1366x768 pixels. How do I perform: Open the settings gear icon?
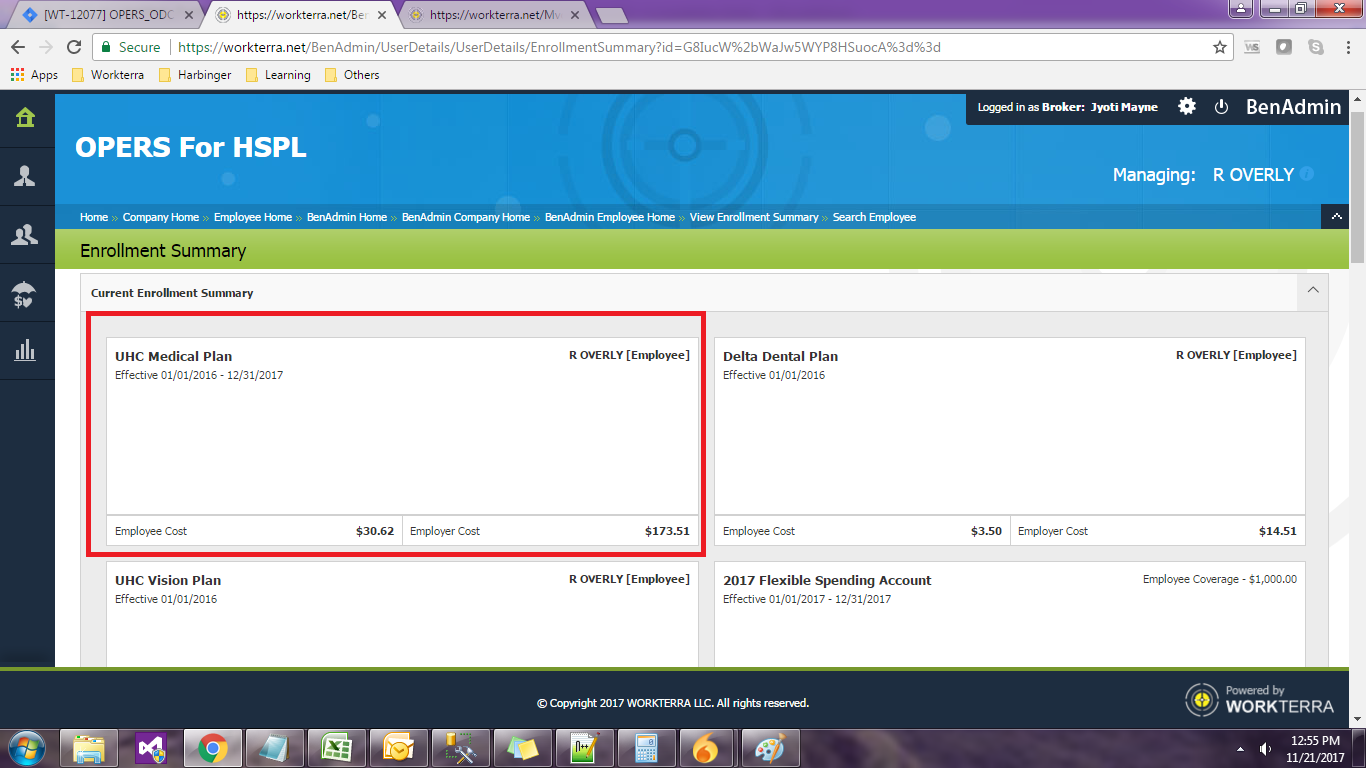click(1187, 106)
